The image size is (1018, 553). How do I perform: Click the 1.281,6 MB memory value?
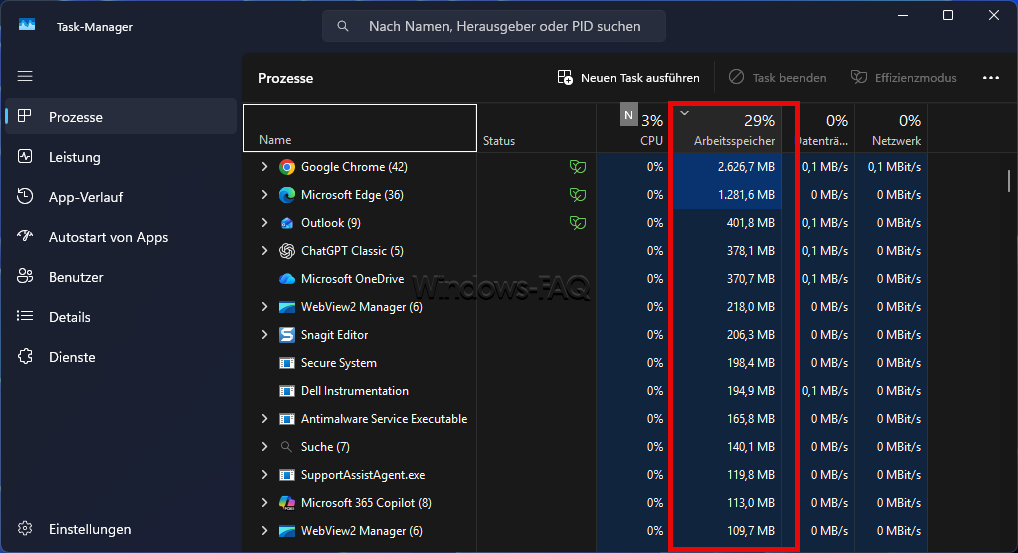pos(746,195)
